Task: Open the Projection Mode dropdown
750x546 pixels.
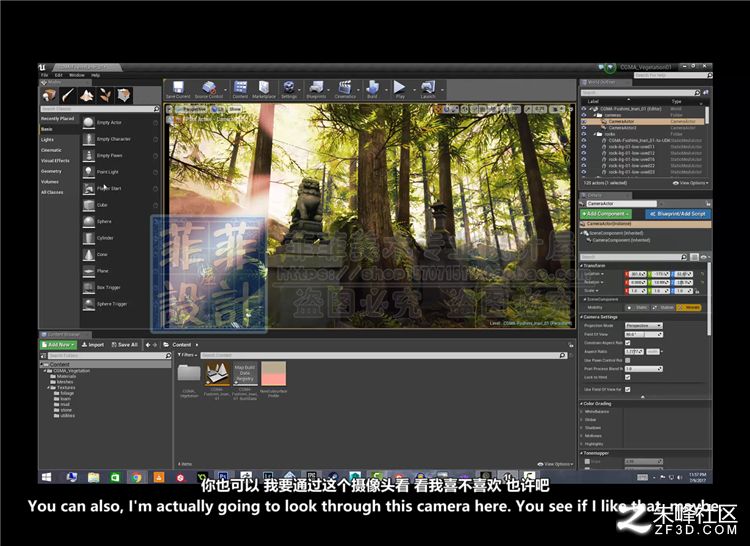Action: (643, 326)
